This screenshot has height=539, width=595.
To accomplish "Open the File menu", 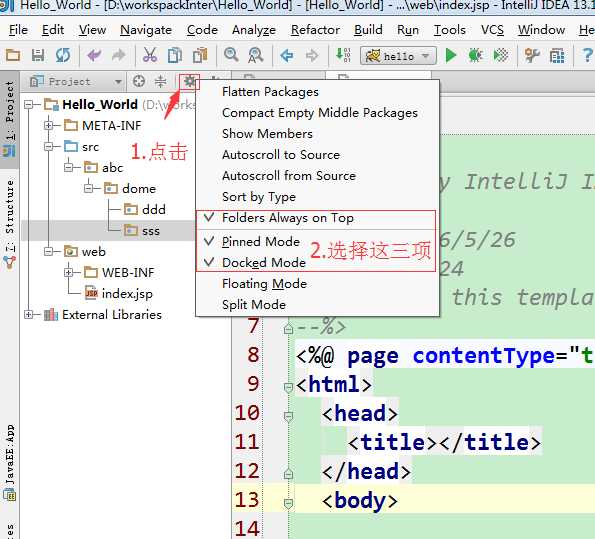I will (x=18, y=30).
